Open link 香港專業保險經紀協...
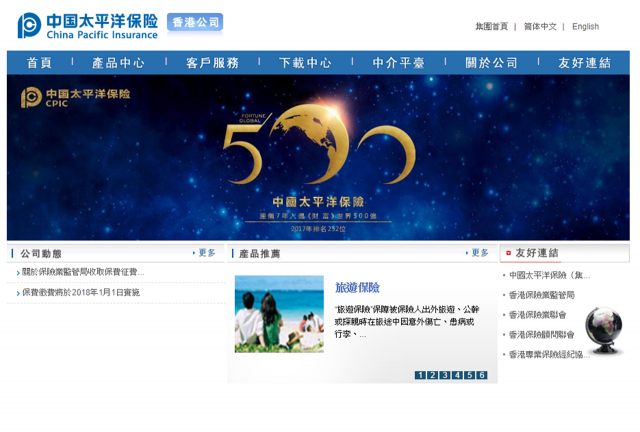The image size is (640, 432). pos(549,354)
